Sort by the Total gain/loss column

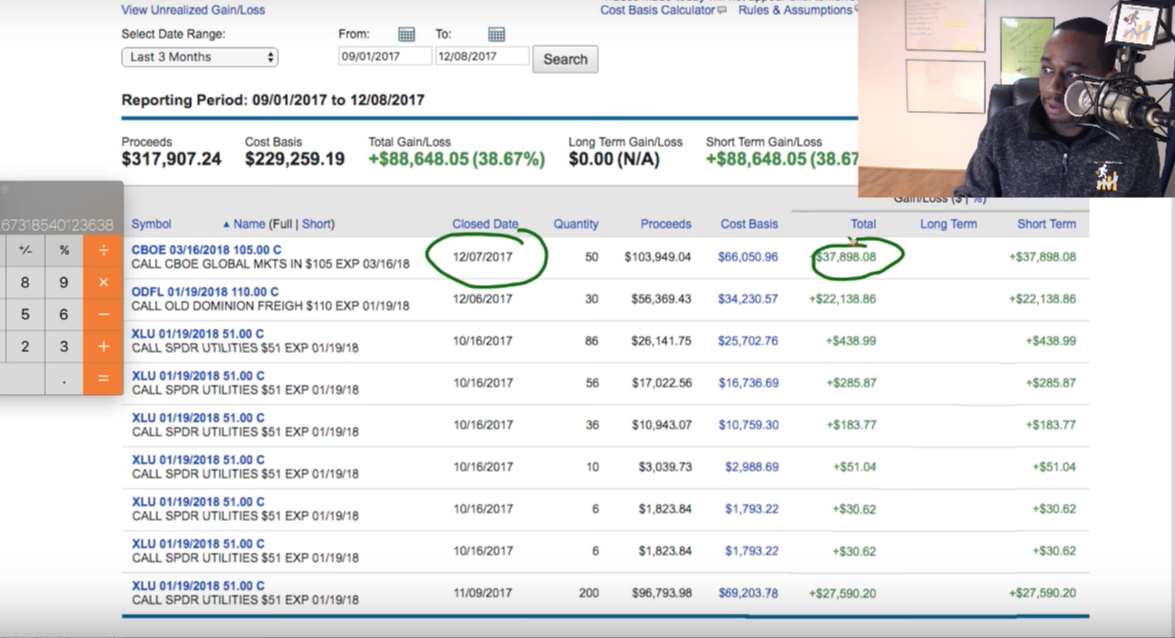point(863,224)
